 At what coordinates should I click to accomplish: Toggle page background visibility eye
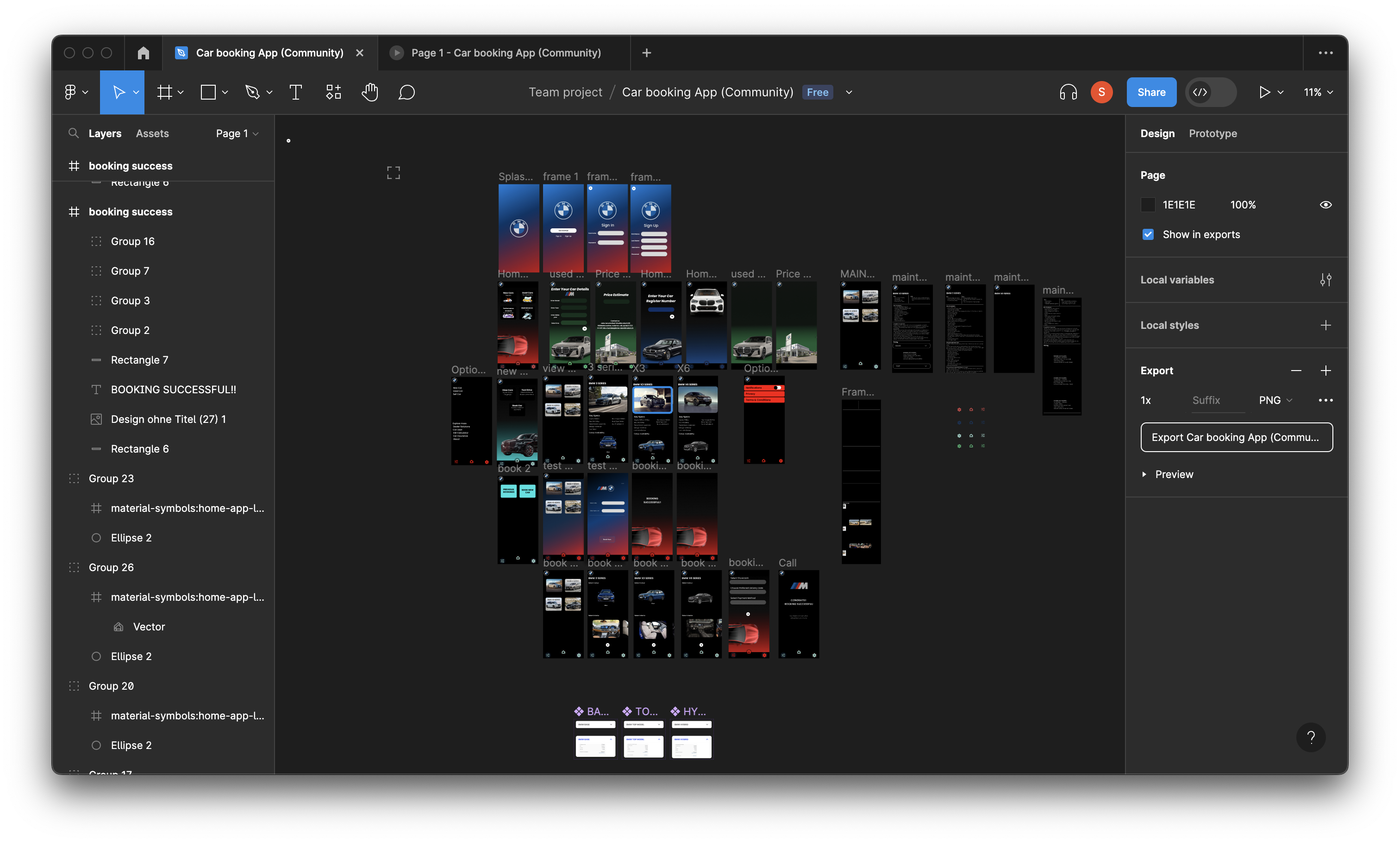pos(1325,205)
